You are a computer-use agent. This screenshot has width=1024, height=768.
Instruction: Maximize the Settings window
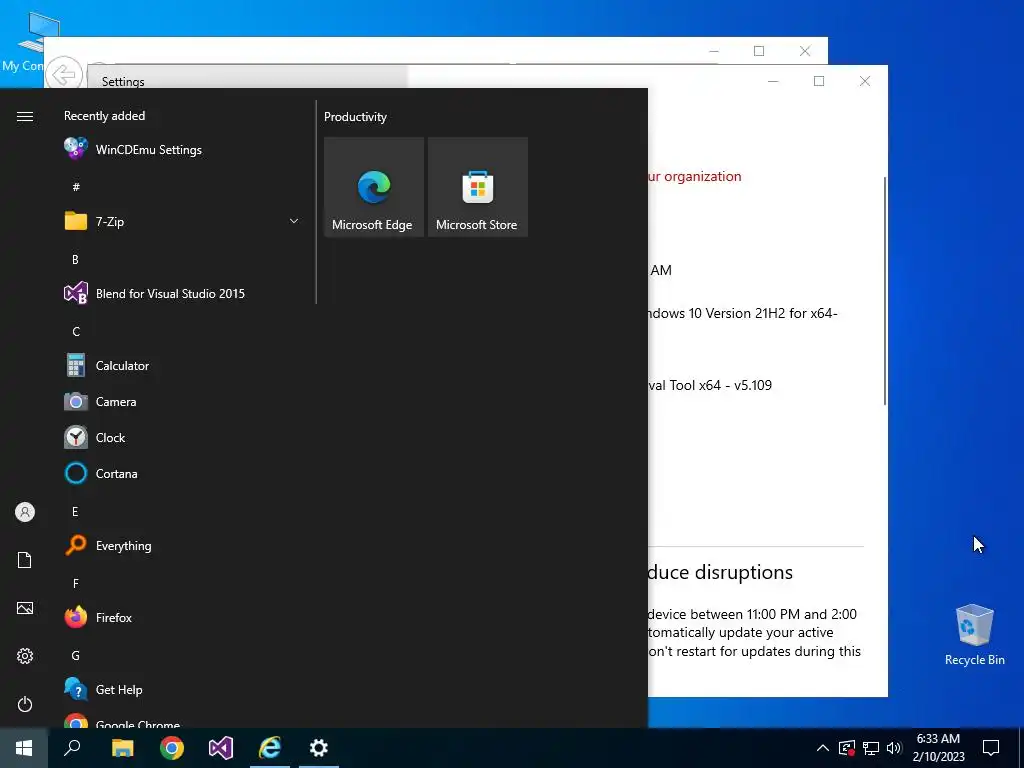(x=819, y=81)
